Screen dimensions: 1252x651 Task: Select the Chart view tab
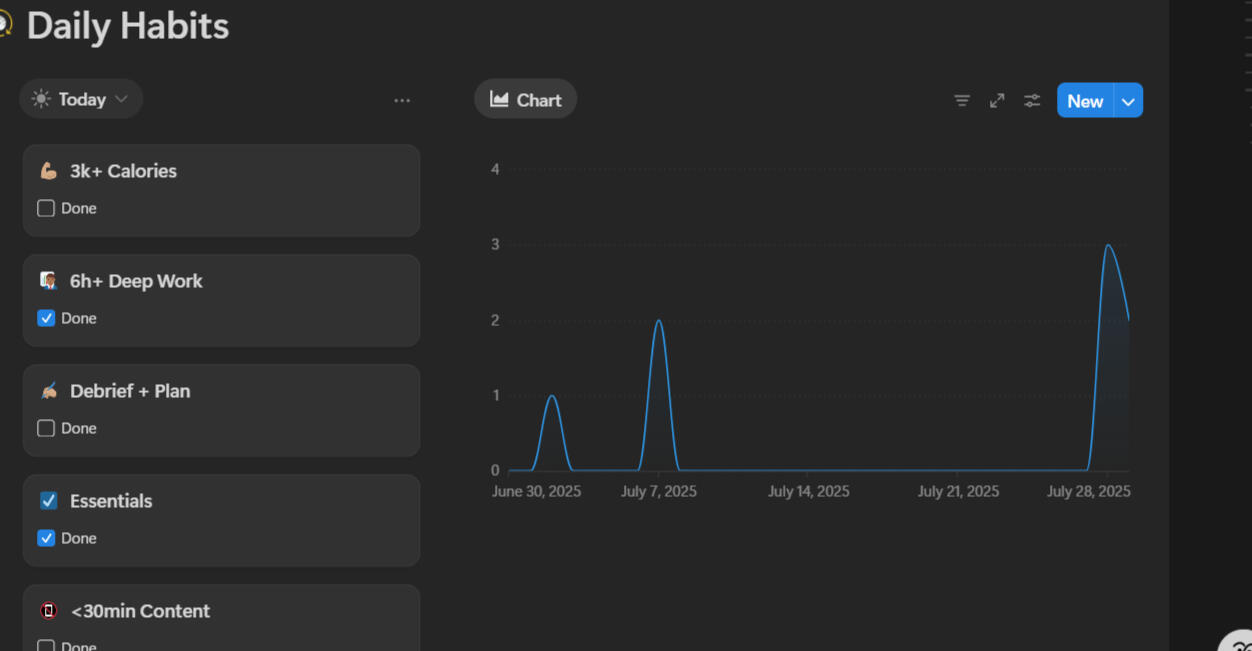525,100
